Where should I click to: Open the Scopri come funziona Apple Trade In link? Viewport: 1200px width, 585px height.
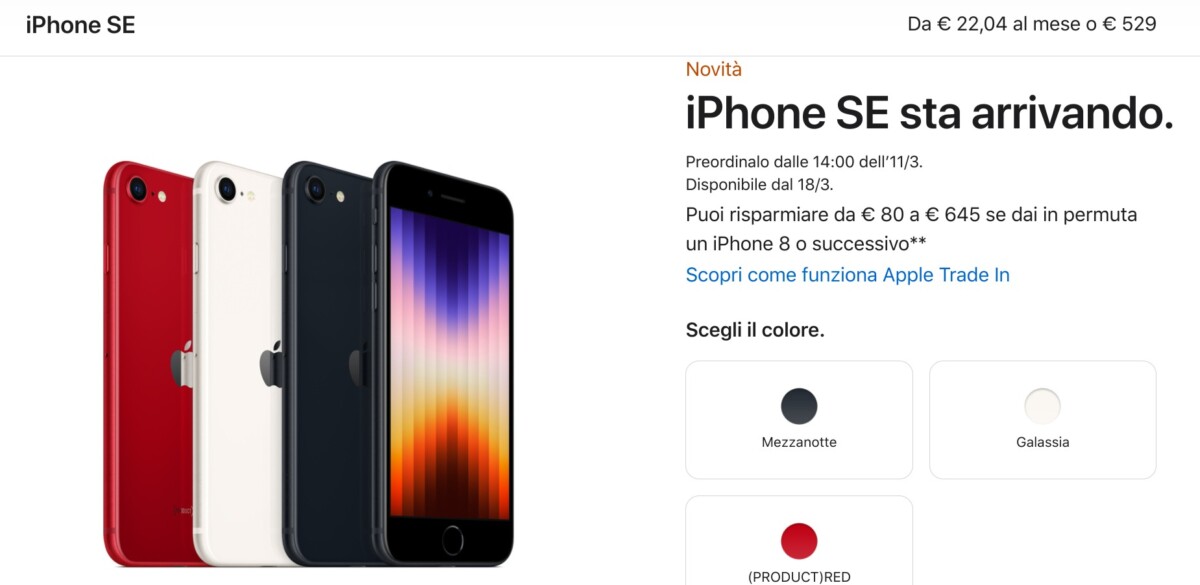848,275
